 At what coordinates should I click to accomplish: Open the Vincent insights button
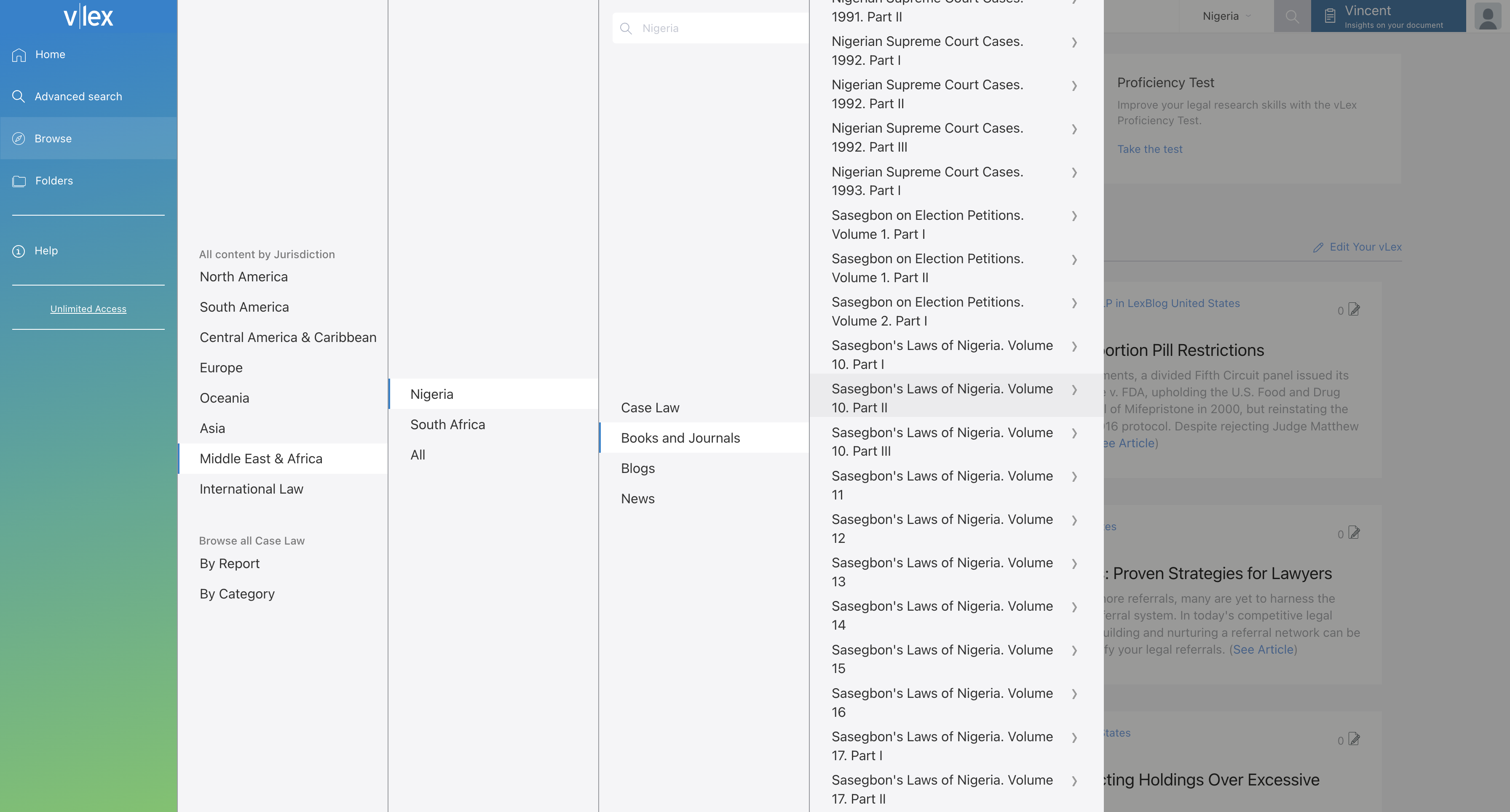(1388, 16)
